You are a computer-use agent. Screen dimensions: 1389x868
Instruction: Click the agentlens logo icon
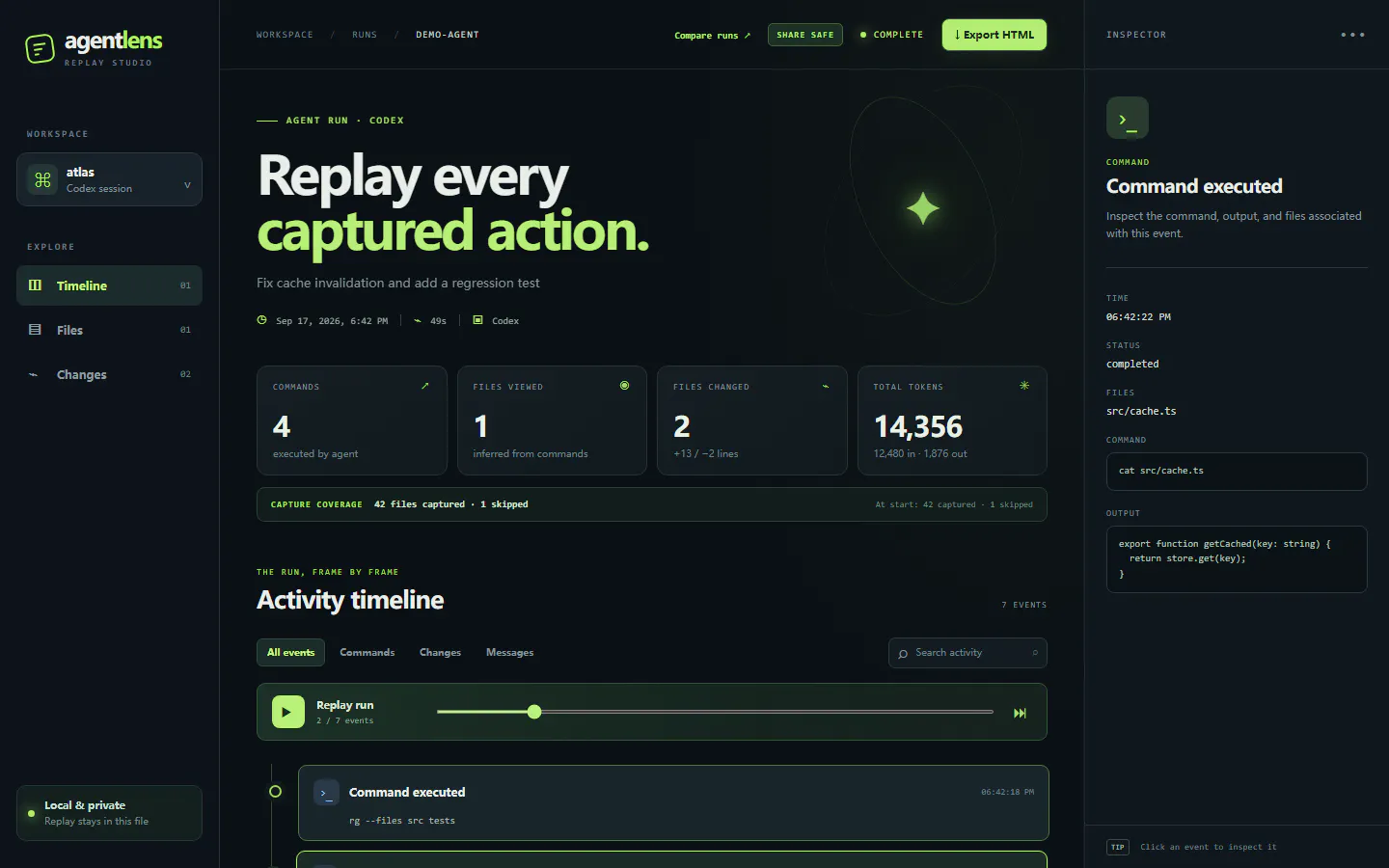(40, 48)
